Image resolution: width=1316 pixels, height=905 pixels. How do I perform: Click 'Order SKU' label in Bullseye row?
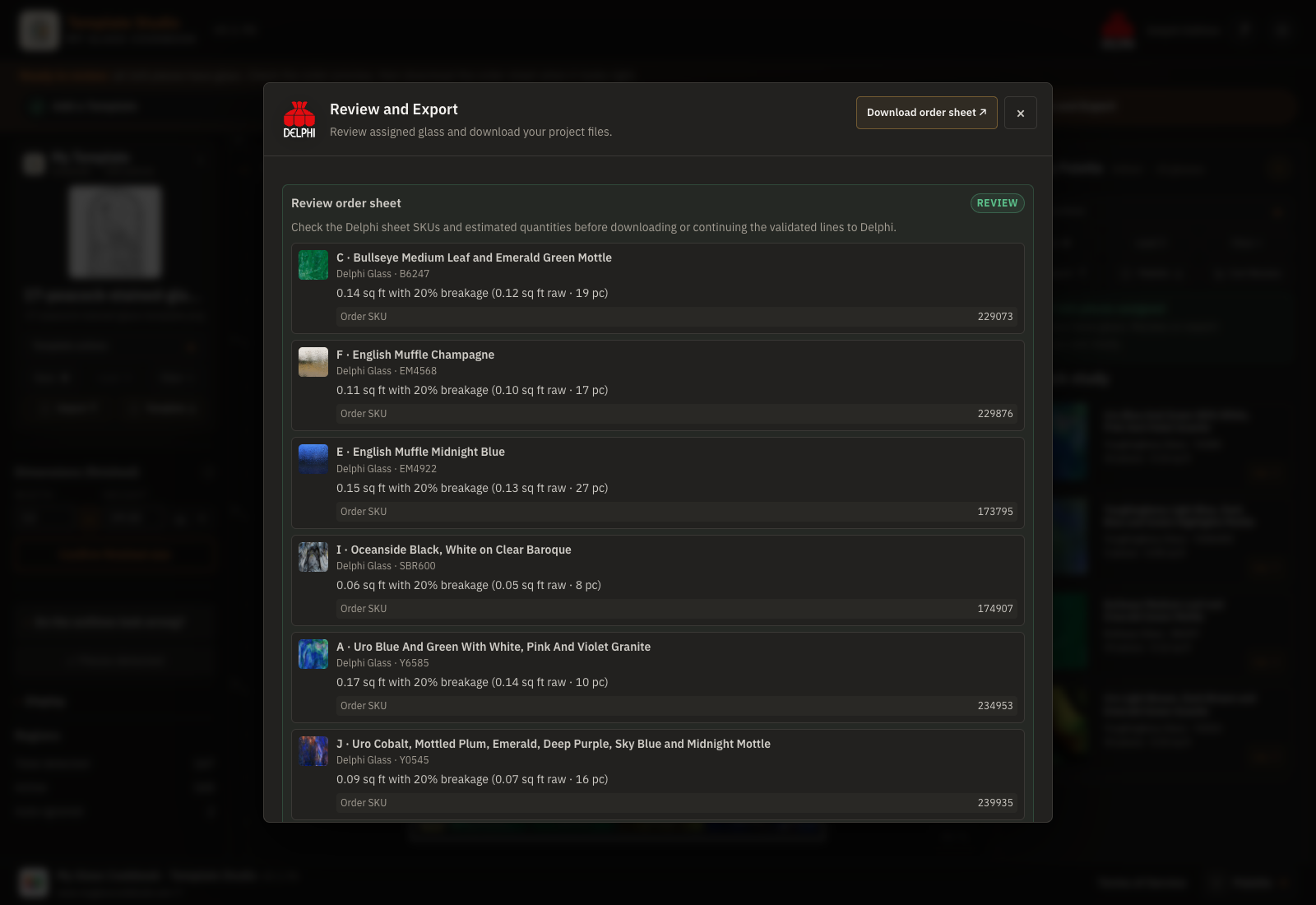[364, 317]
